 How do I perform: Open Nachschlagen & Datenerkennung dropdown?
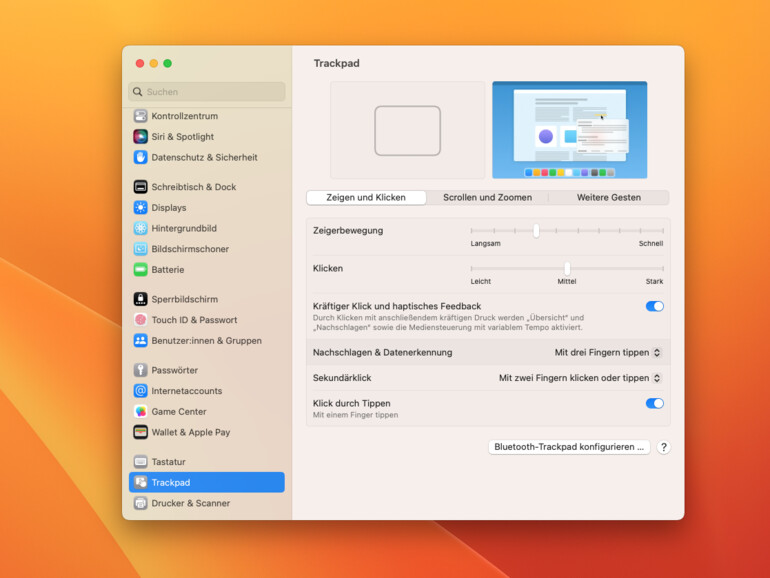(x=608, y=352)
